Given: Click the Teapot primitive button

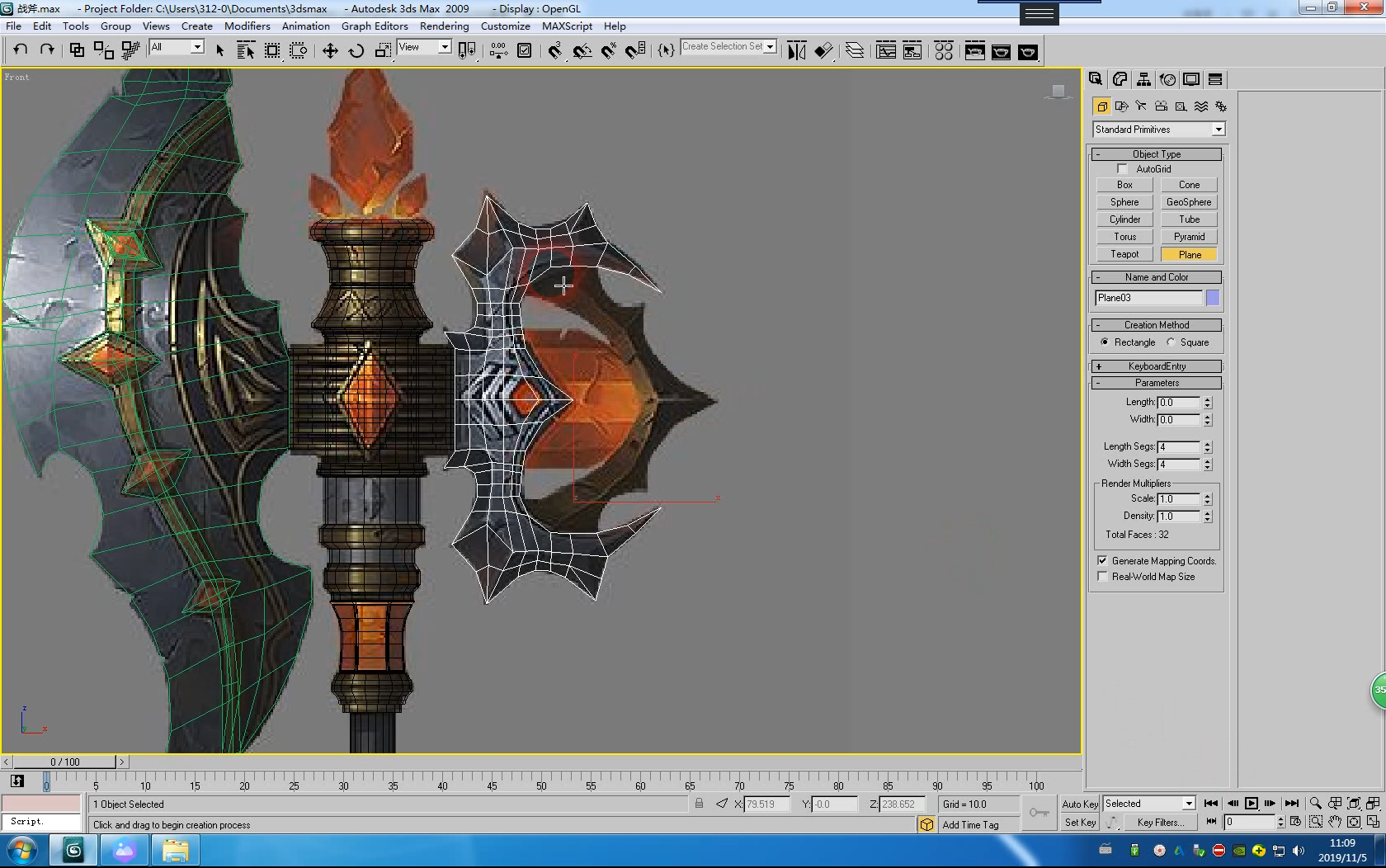Looking at the screenshot, I should (x=1124, y=254).
